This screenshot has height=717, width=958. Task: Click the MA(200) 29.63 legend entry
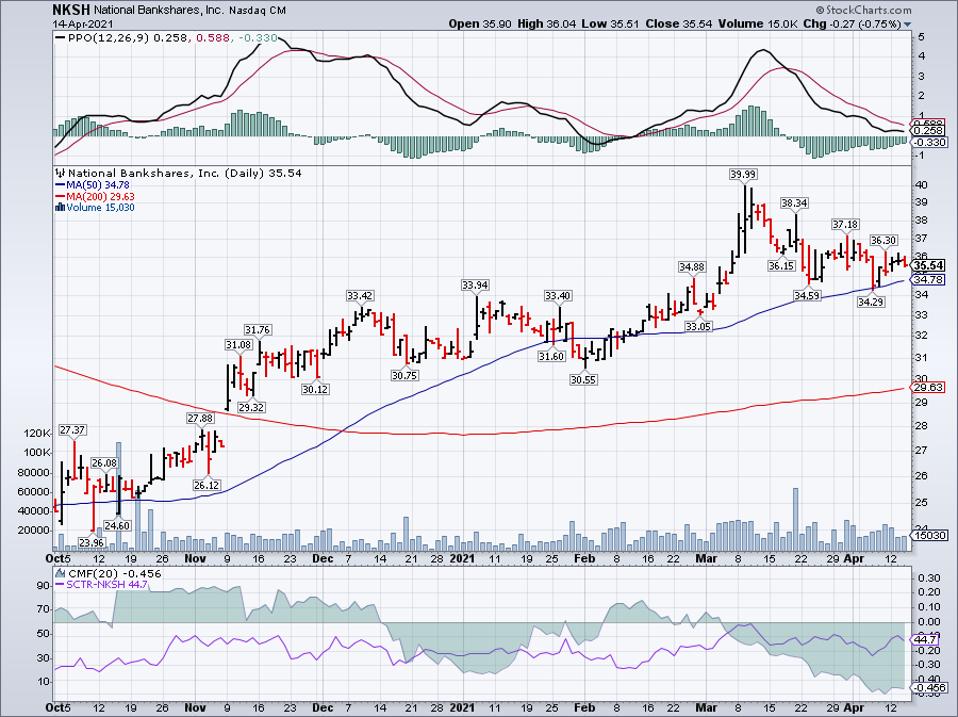[100, 196]
